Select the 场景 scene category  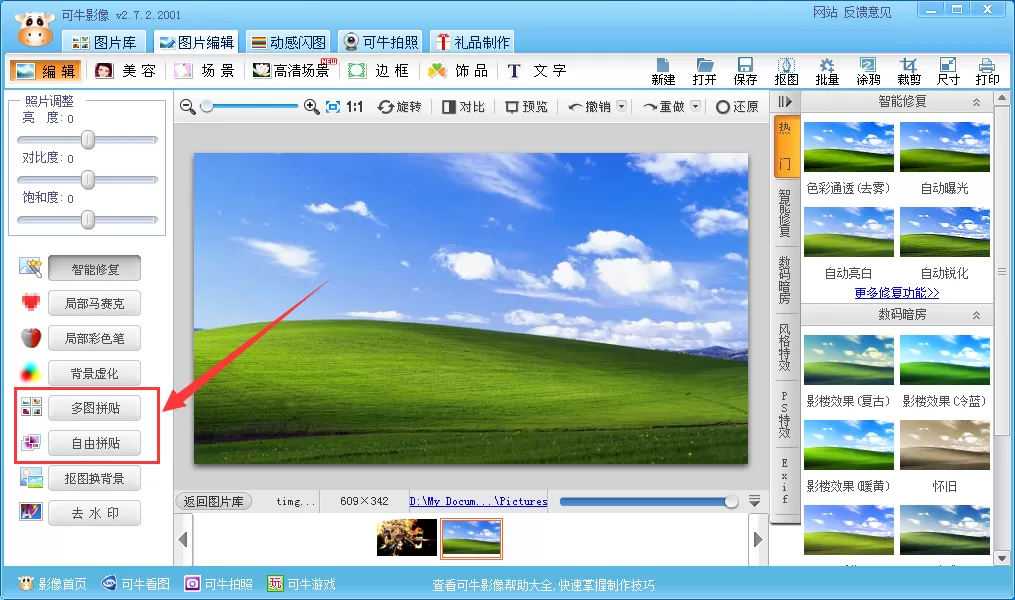[204, 71]
